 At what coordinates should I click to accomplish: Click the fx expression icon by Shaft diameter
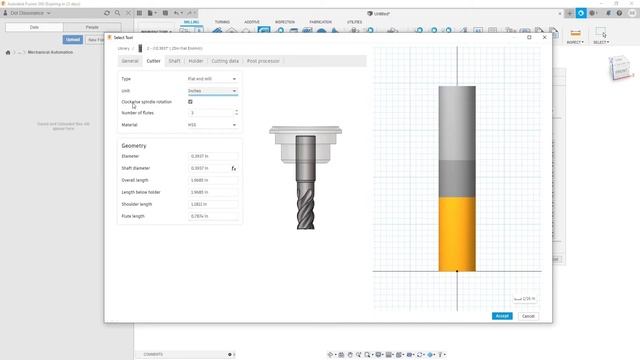point(234,168)
